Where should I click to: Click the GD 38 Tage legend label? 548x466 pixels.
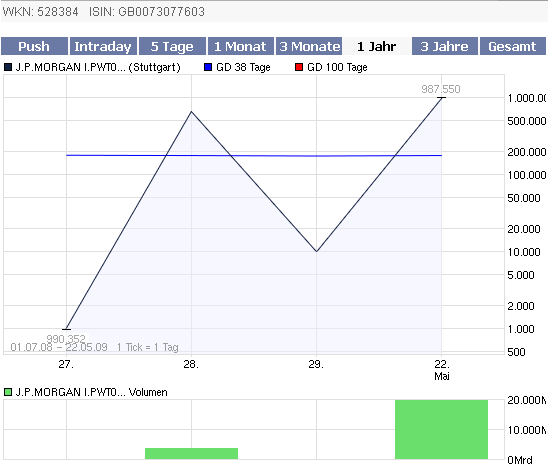[243, 67]
